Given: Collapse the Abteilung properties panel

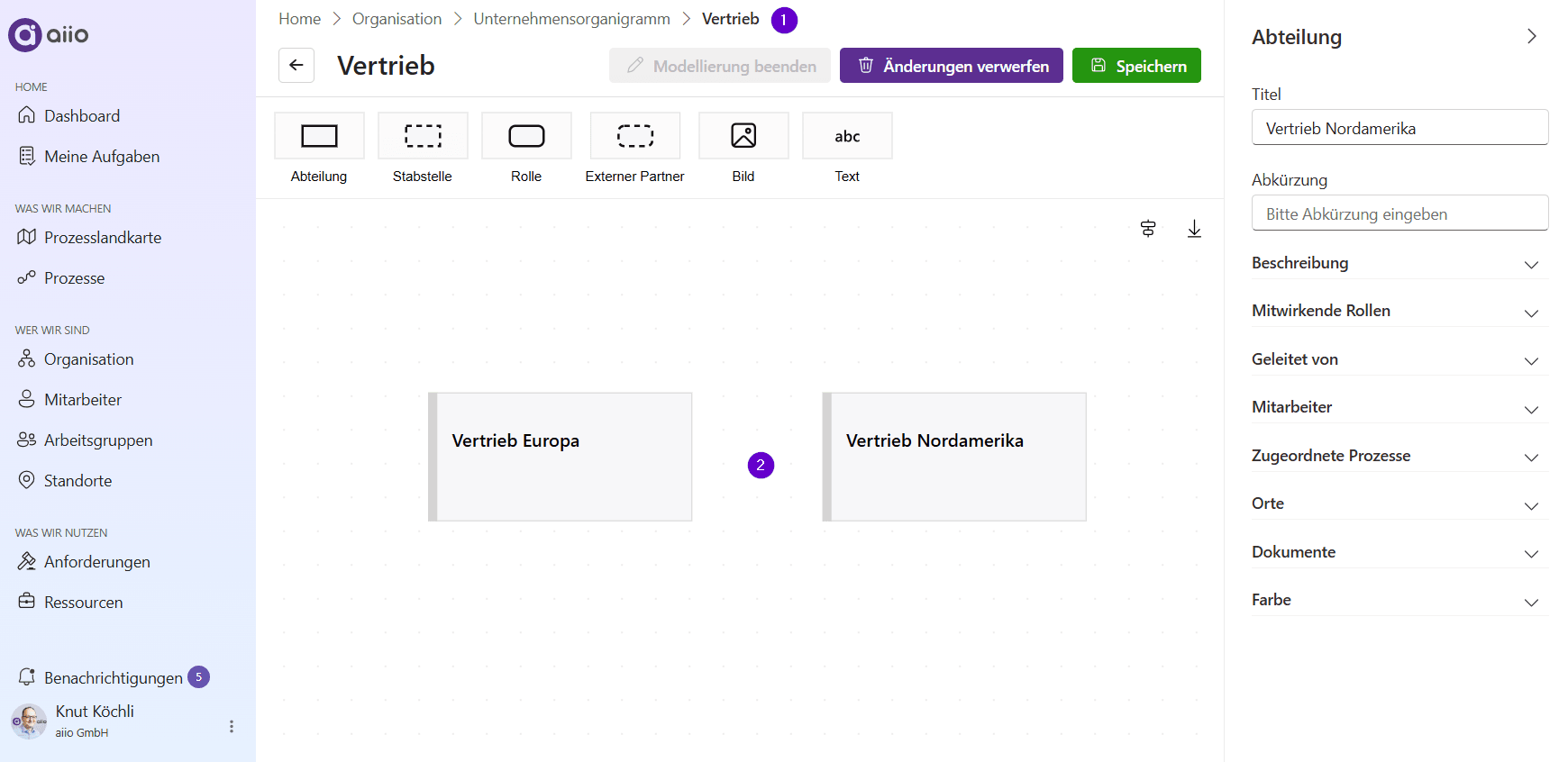Looking at the screenshot, I should click(x=1531, y=37).
